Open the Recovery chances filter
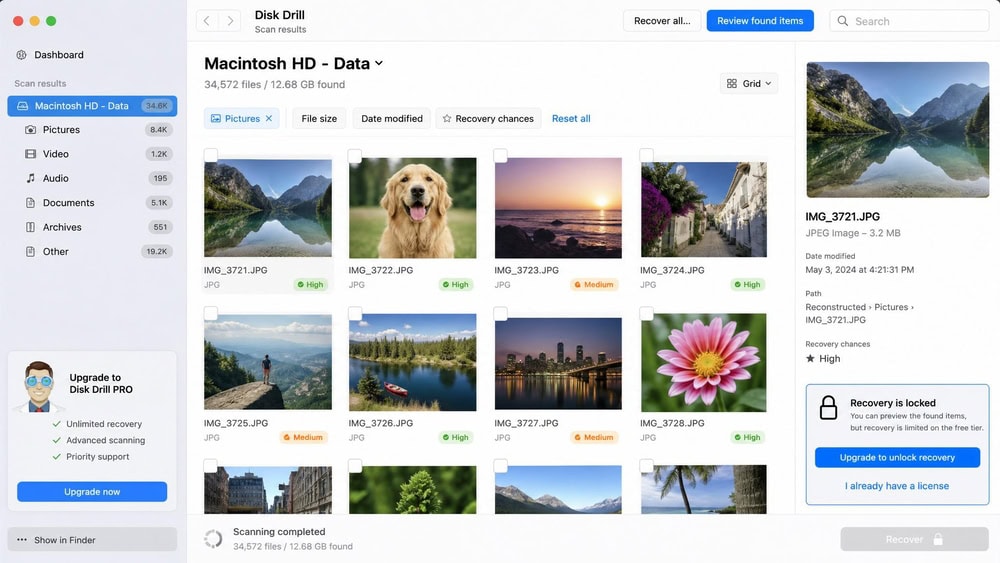1000x563 pixels. pyautogui.click(x=488, y=119)
